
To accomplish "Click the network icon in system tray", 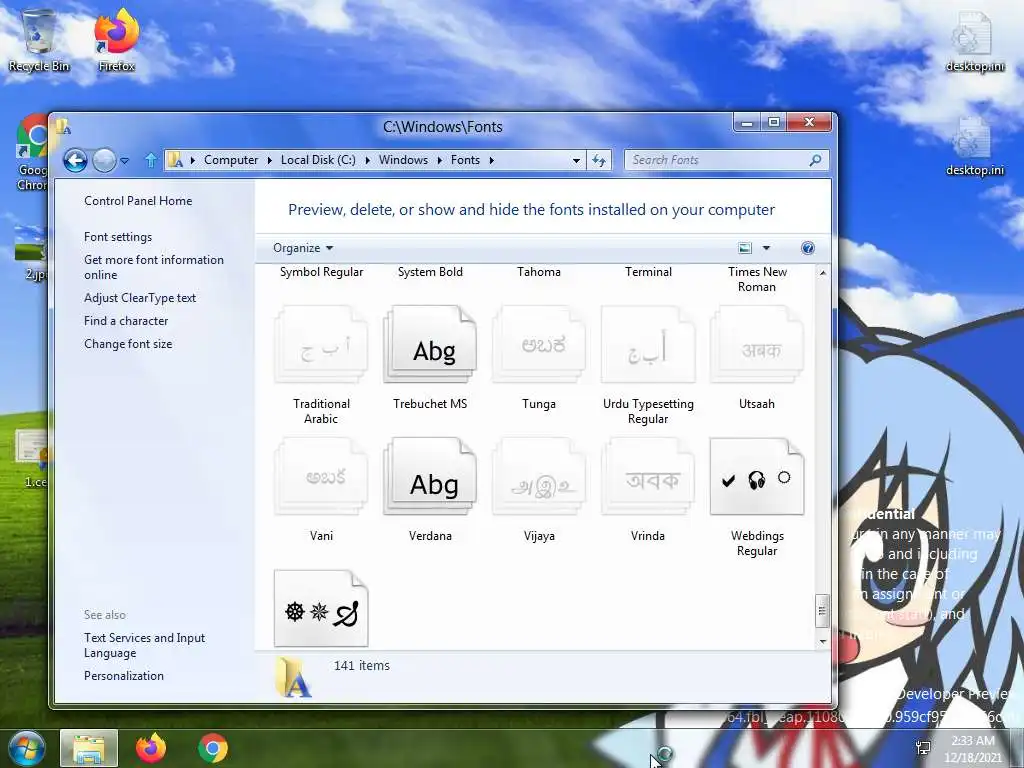I will point(923,748).
